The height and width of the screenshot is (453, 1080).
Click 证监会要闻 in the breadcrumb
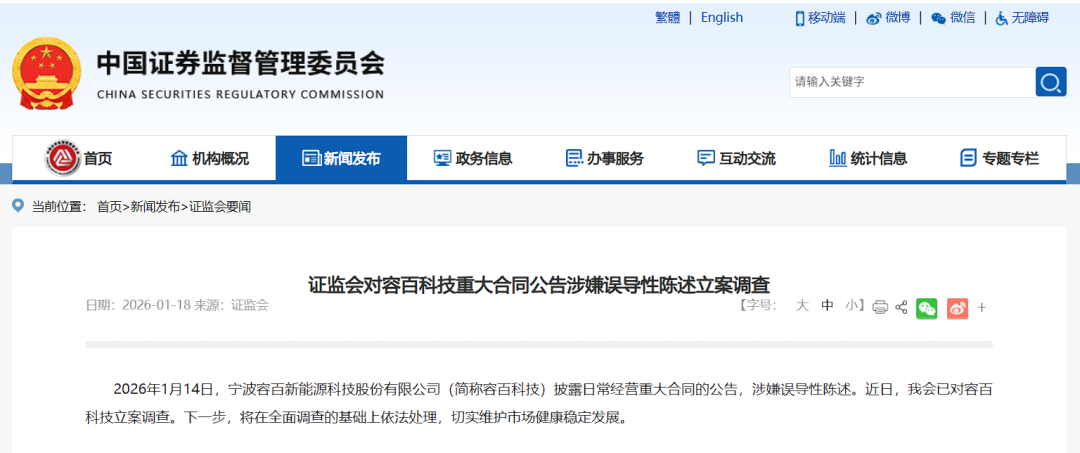[x=220, y=206]
